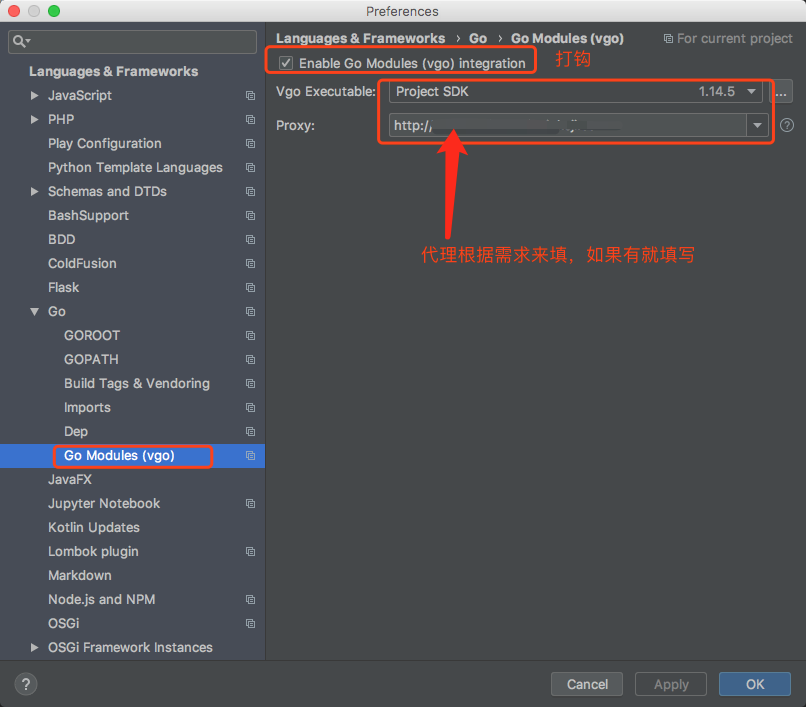The width and height of the screenshot is (806, 707).
Task: Select the Markdown settings entry
Action: [x=80, y=575]
